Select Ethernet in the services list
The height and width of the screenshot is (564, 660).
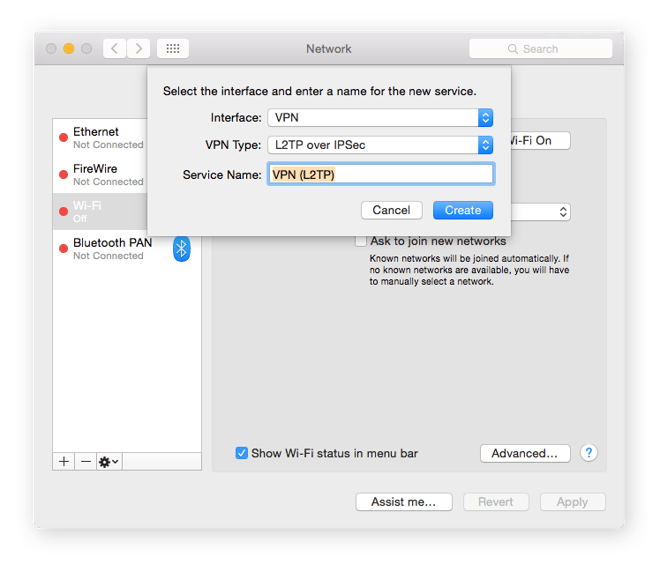(x=100, y=138)
